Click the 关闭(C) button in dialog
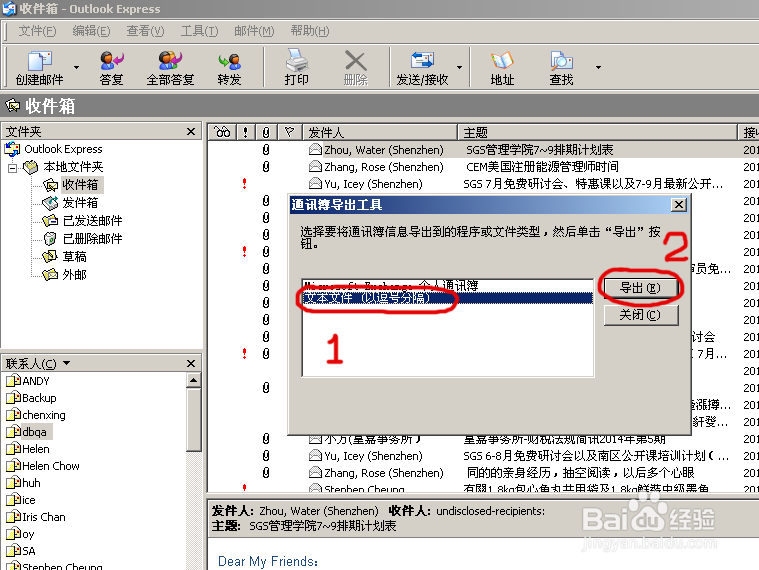 [x=641, y=315]
